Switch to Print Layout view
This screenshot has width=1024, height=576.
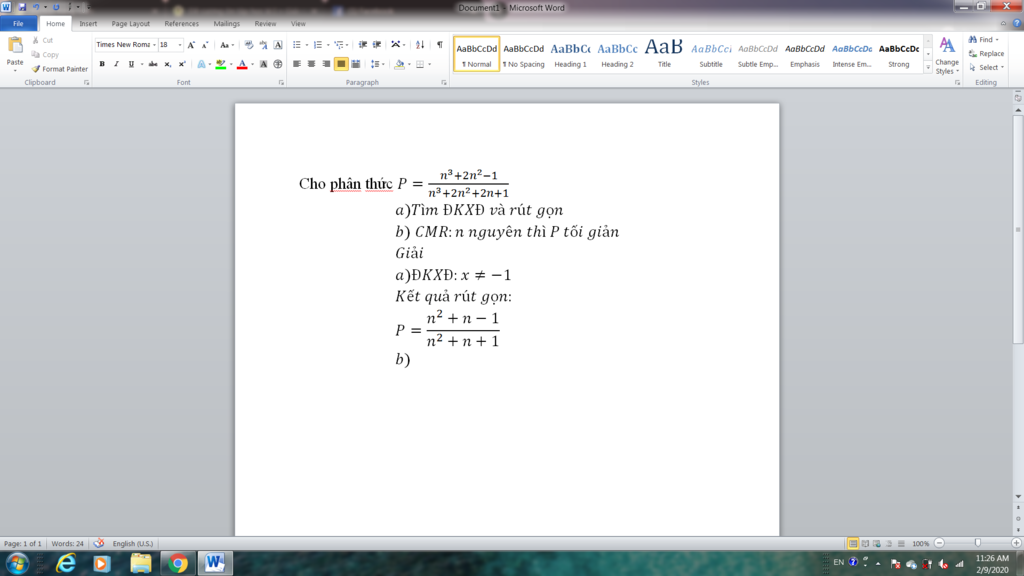[x=853, y=543]
